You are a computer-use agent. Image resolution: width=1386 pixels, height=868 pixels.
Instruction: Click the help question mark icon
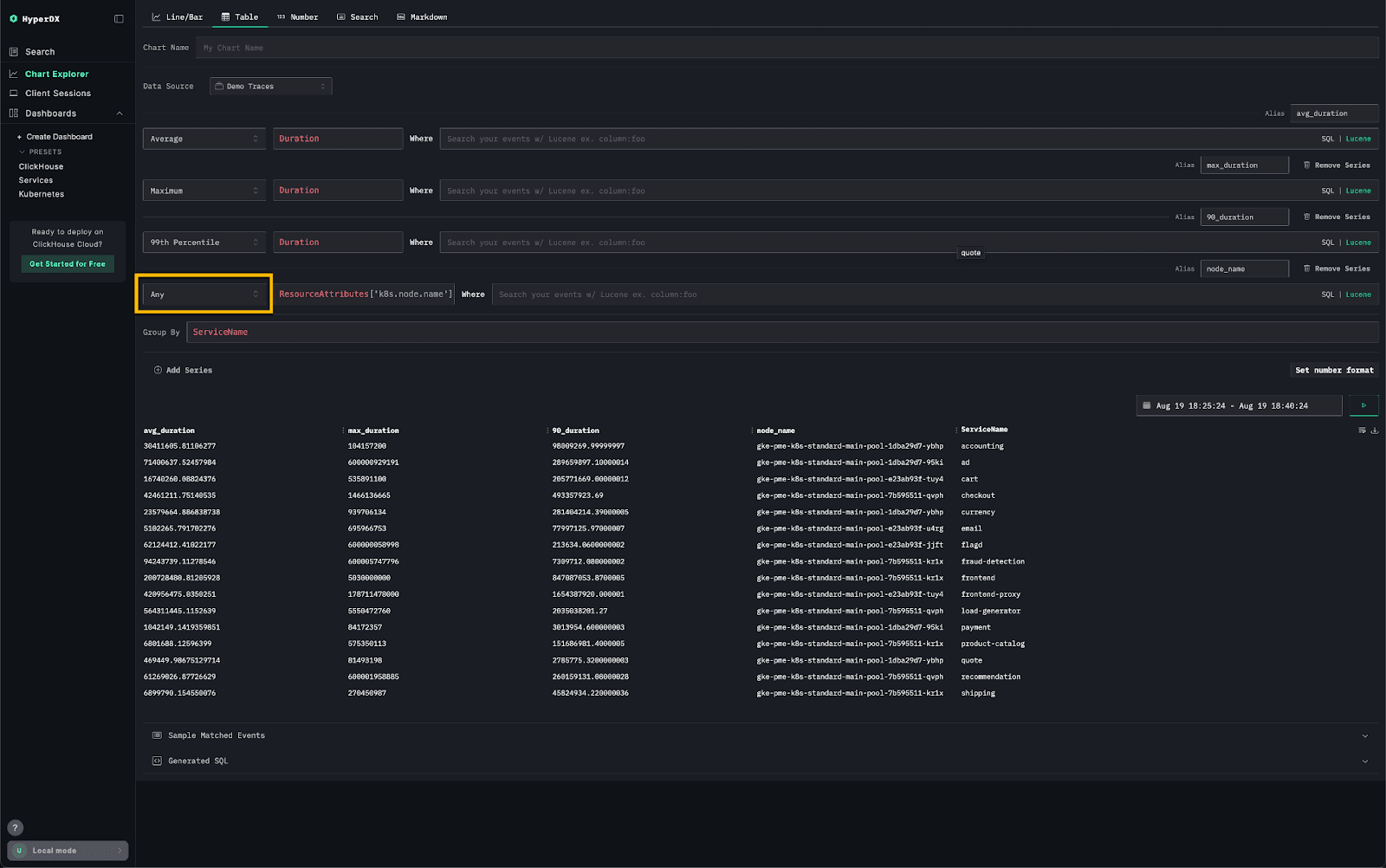pos(16,827)
